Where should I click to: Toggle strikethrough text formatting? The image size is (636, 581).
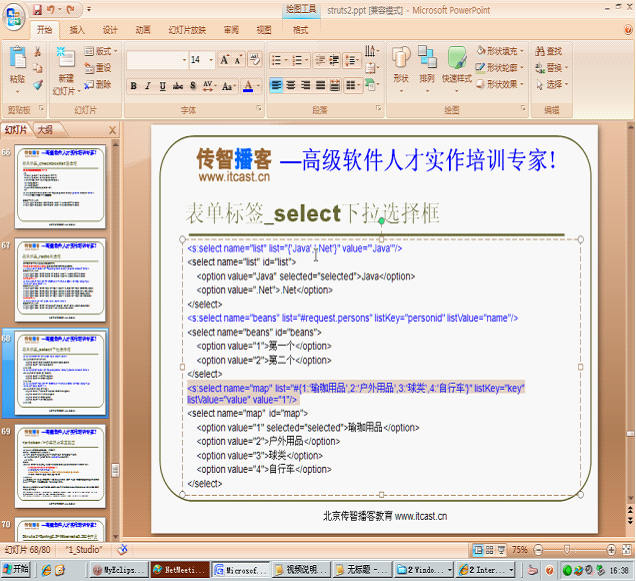(177, 86)
